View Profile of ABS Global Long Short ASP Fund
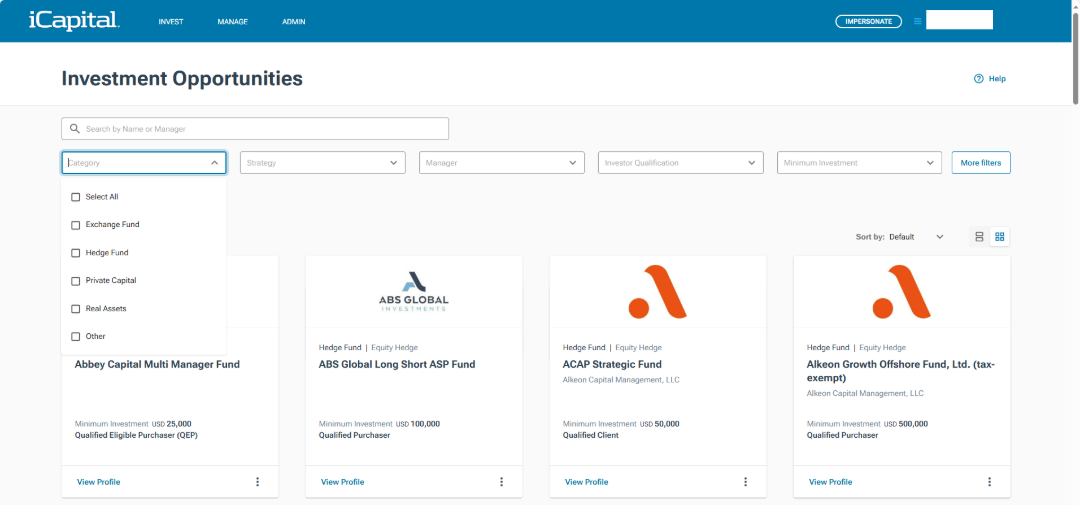 point(342,482)
